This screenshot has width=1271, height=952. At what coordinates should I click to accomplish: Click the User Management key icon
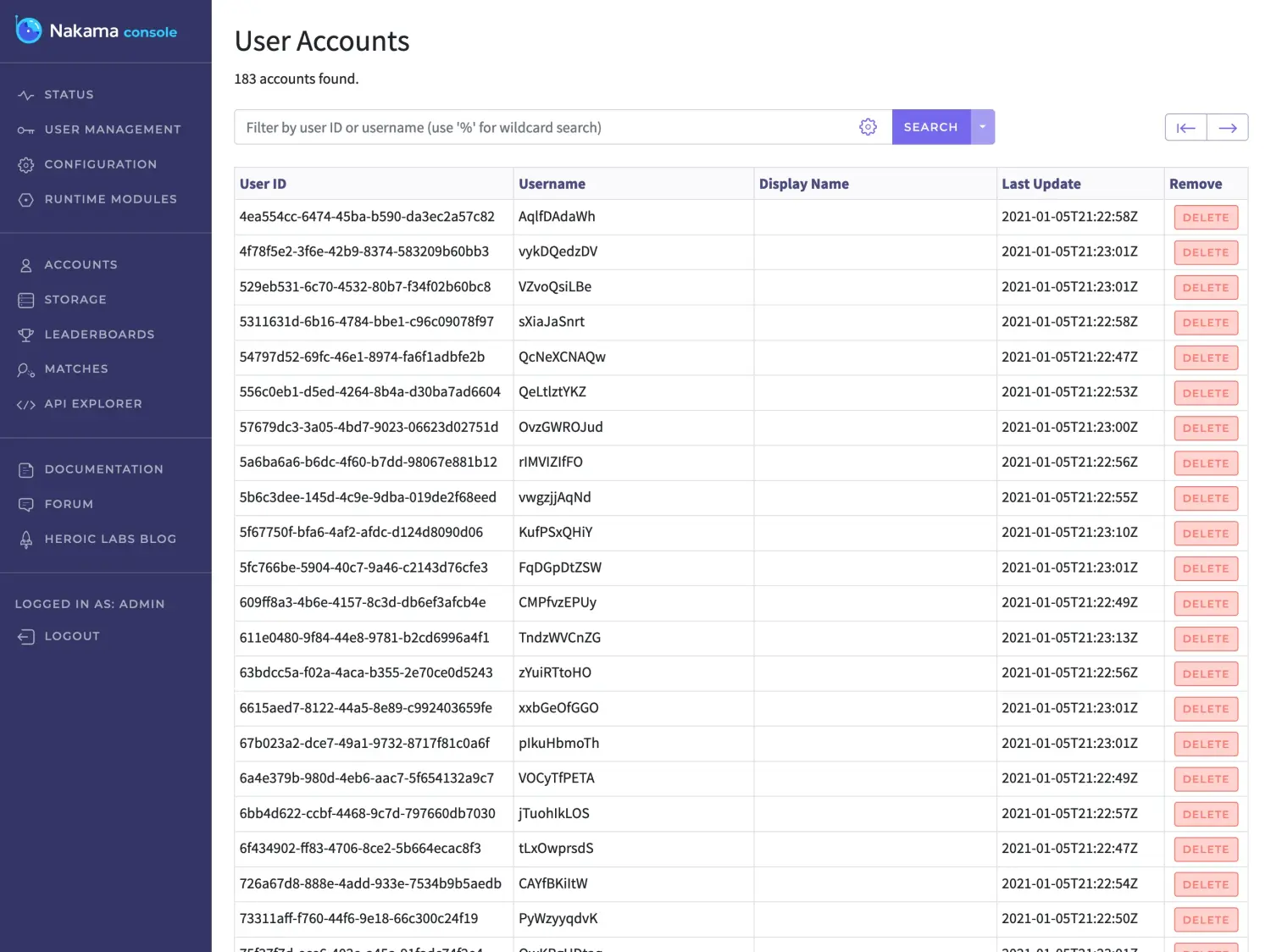[x=26, y=130]
